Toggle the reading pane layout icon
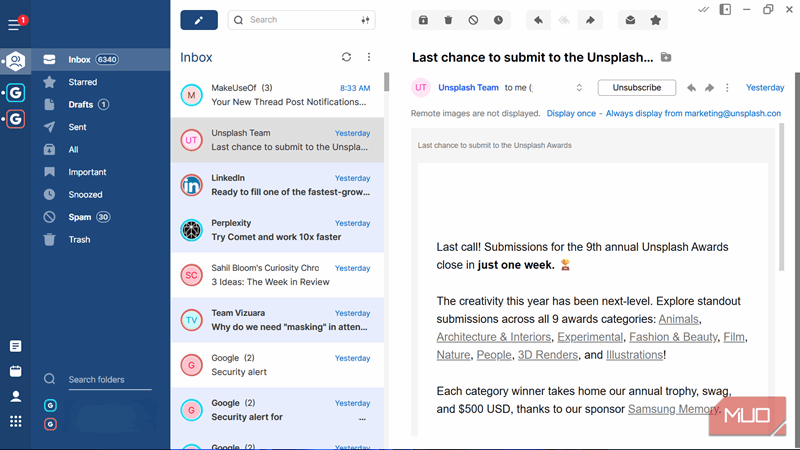 725,10
